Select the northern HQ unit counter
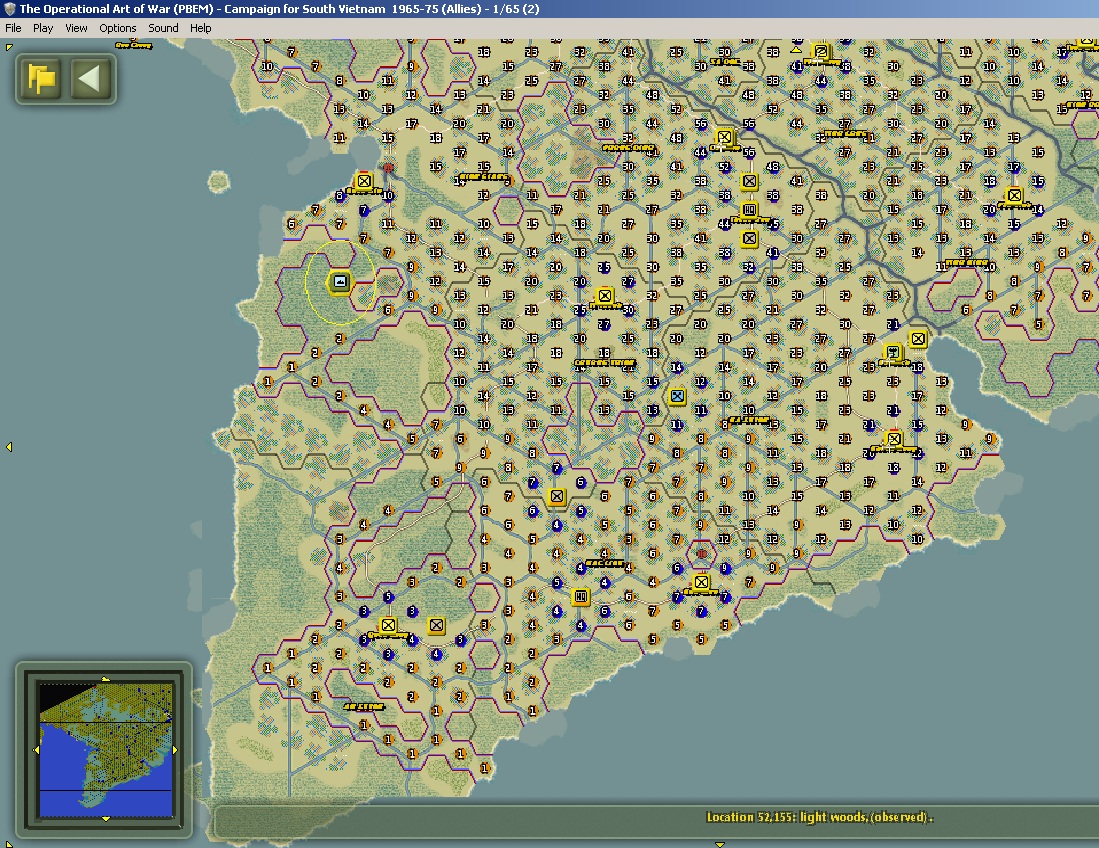The height and width of the screenshot is (848, 1099). point(749,210)
